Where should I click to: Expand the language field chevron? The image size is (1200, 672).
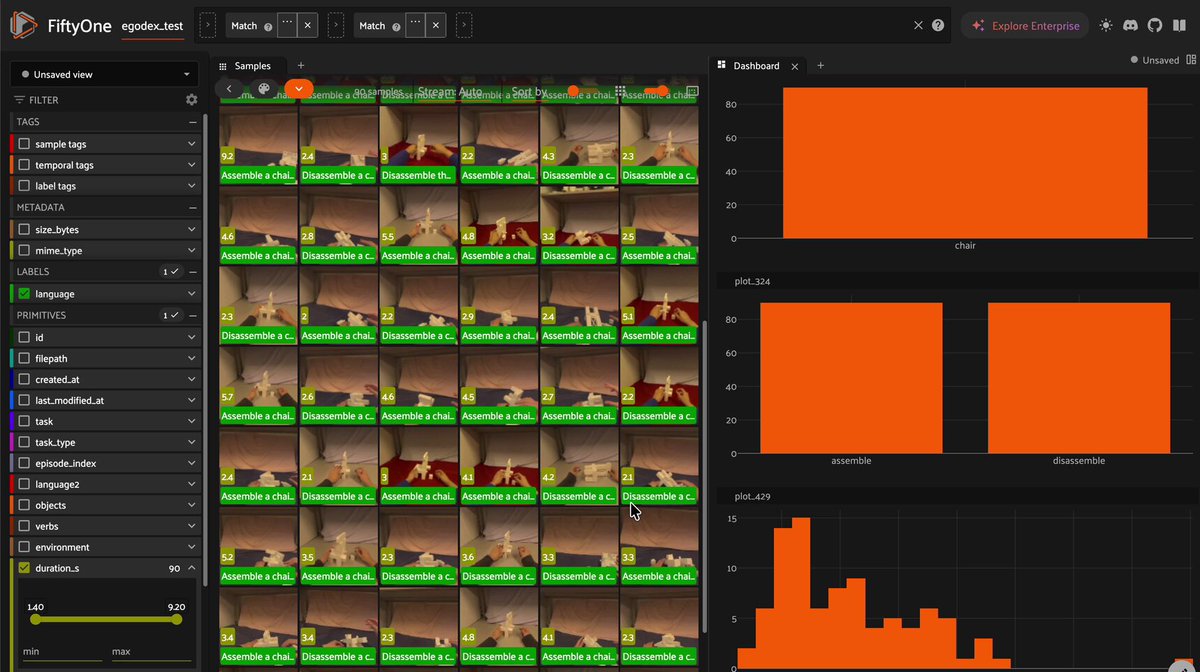[x=192, y=294]
